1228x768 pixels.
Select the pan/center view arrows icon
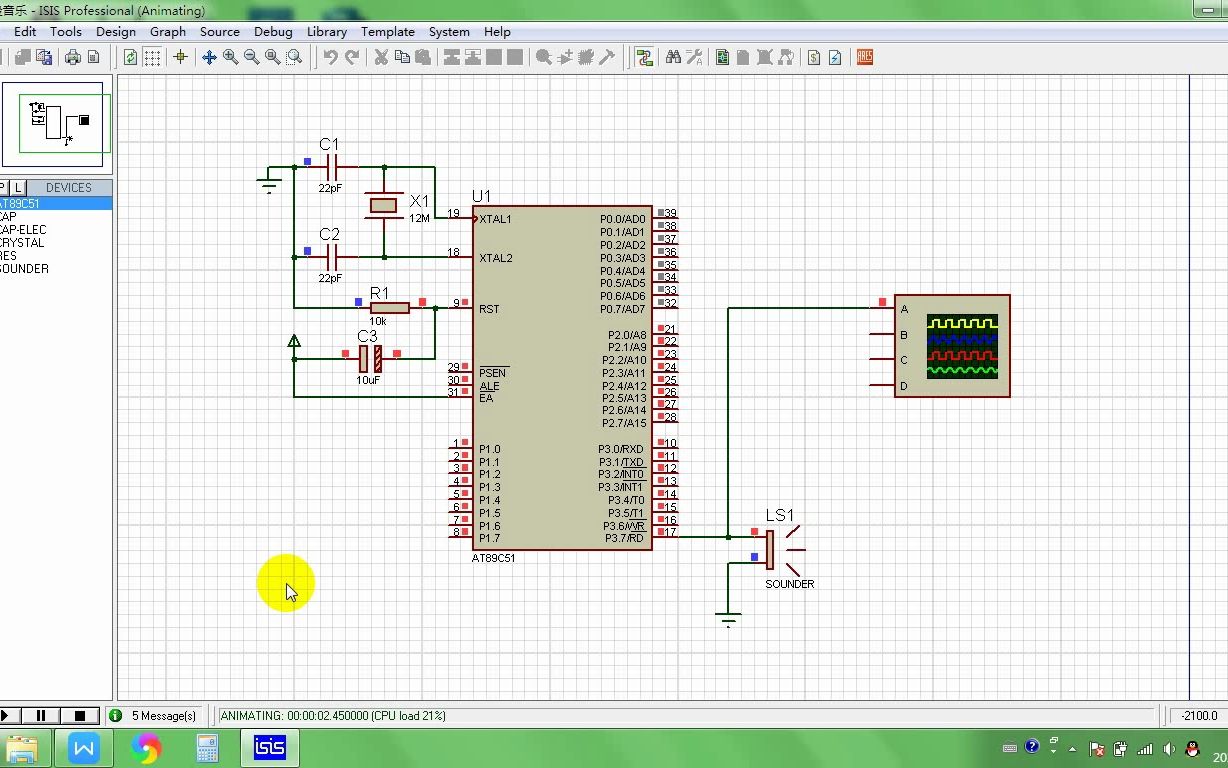[209, 58]
